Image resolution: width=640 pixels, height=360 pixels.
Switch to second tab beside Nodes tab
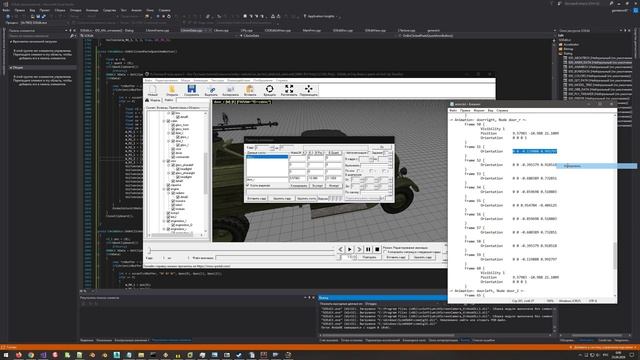[x=169, y=100]
